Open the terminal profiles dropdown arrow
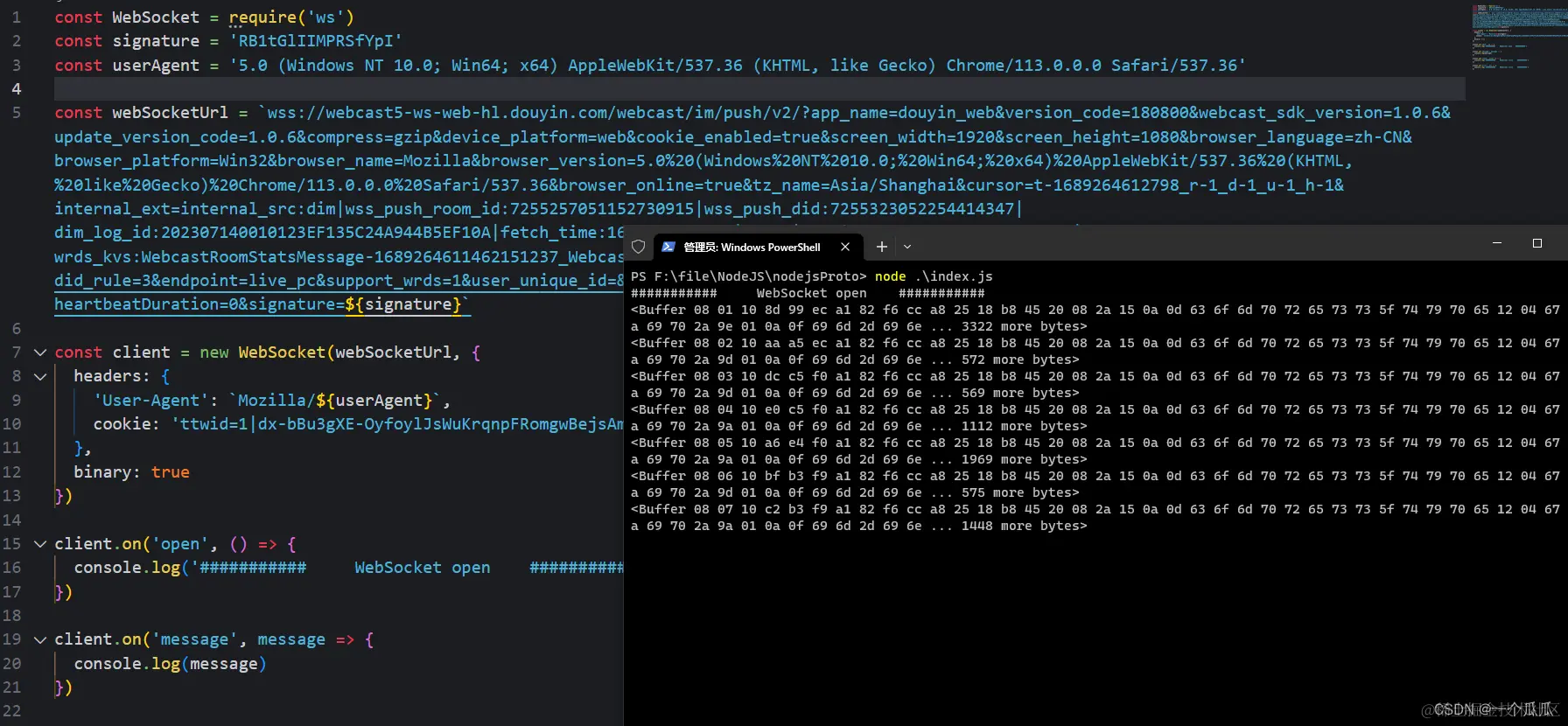This screenshot has width=1568, height=726. pos(907,248)
